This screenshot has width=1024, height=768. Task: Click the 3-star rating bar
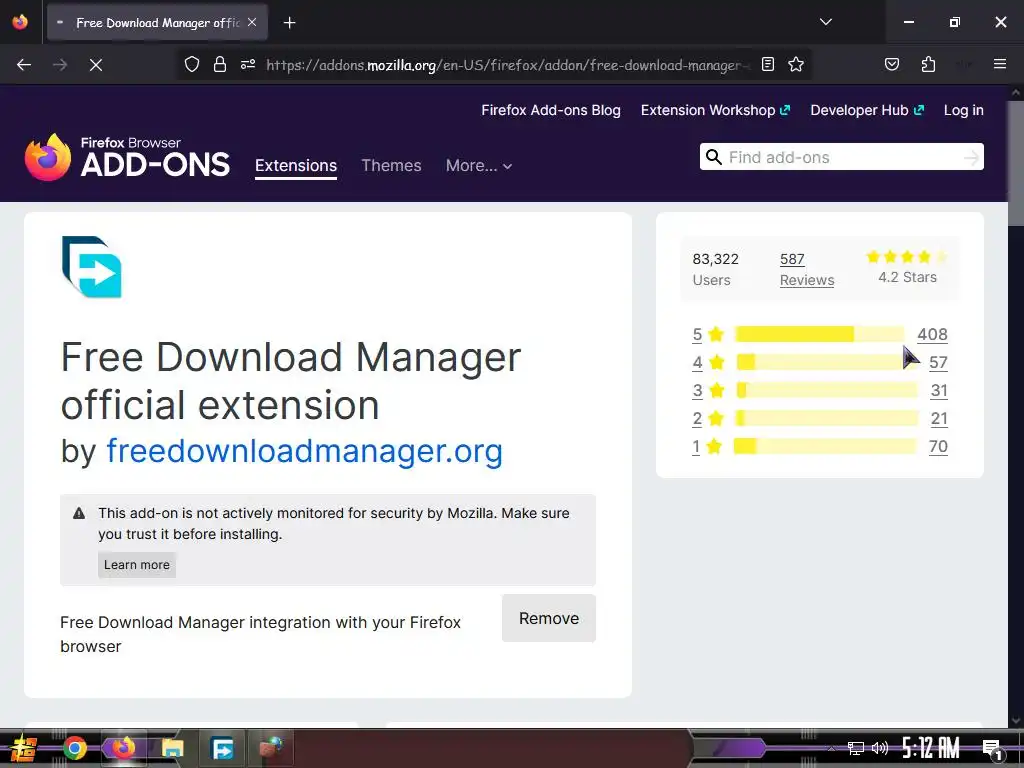coord(827,391)
